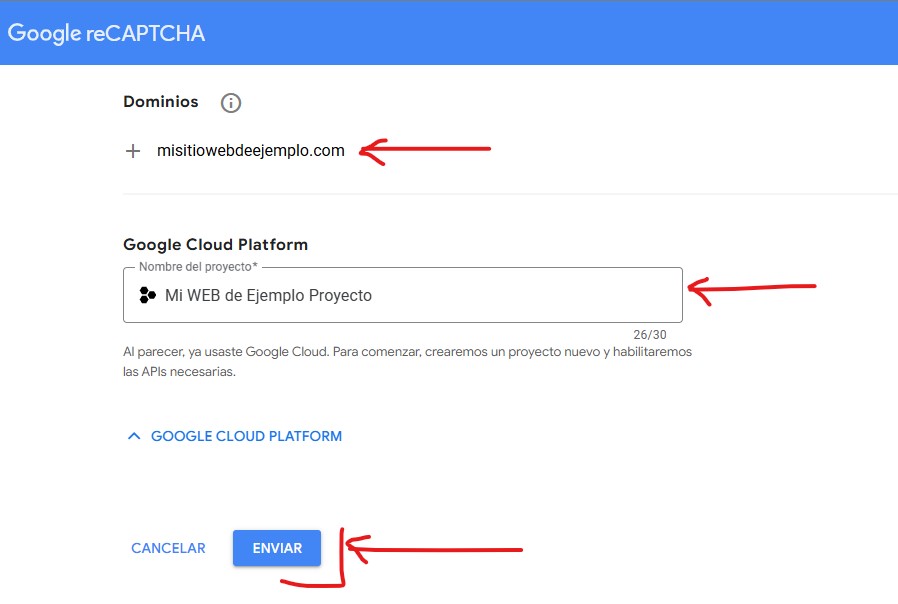Click the Google reCAPTCHA header logo
This screenshot has height=604, width=898.
pos(107,33)
